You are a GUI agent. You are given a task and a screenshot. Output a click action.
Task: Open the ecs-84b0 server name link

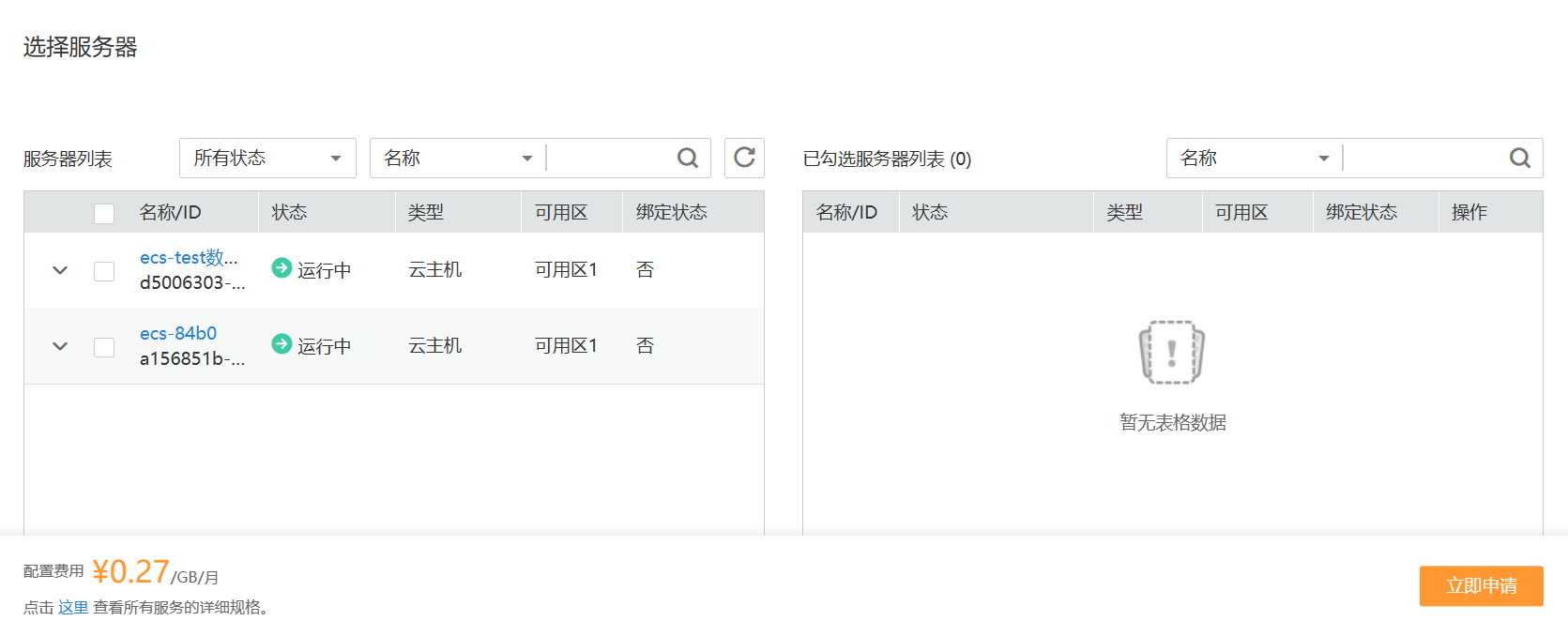pos(178,333)
